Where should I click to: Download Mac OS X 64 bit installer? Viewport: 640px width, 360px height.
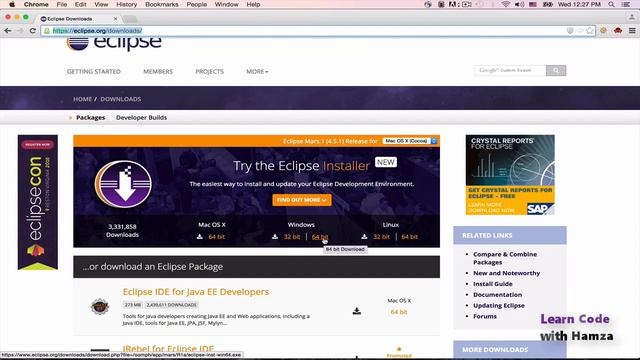(x=216, y=237)
